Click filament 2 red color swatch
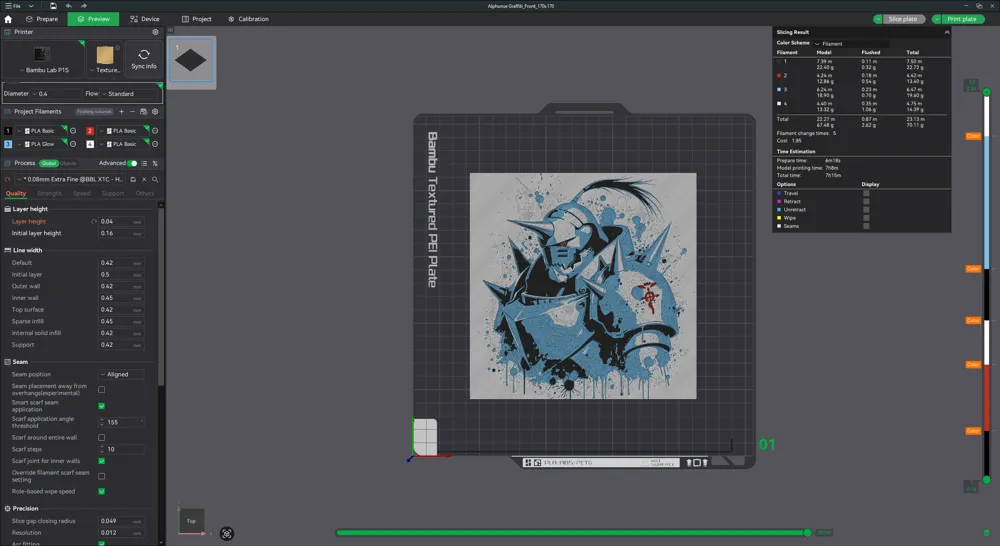 pos(90,131)
